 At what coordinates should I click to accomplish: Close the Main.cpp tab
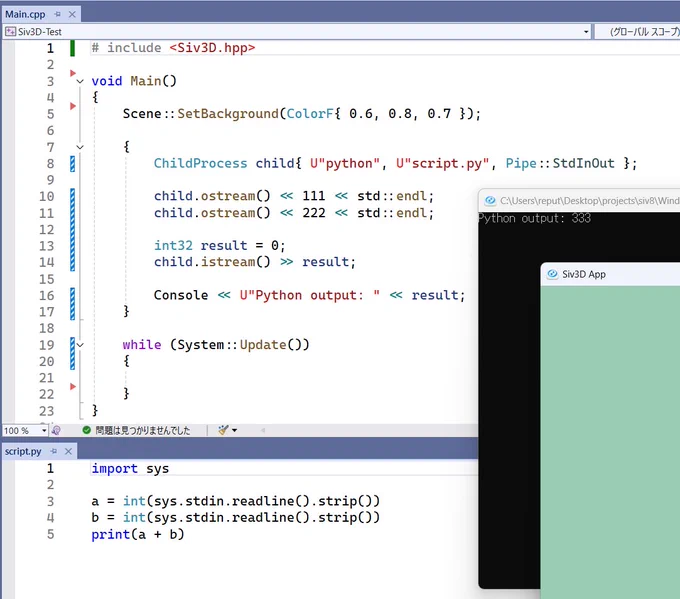[72, 14]
